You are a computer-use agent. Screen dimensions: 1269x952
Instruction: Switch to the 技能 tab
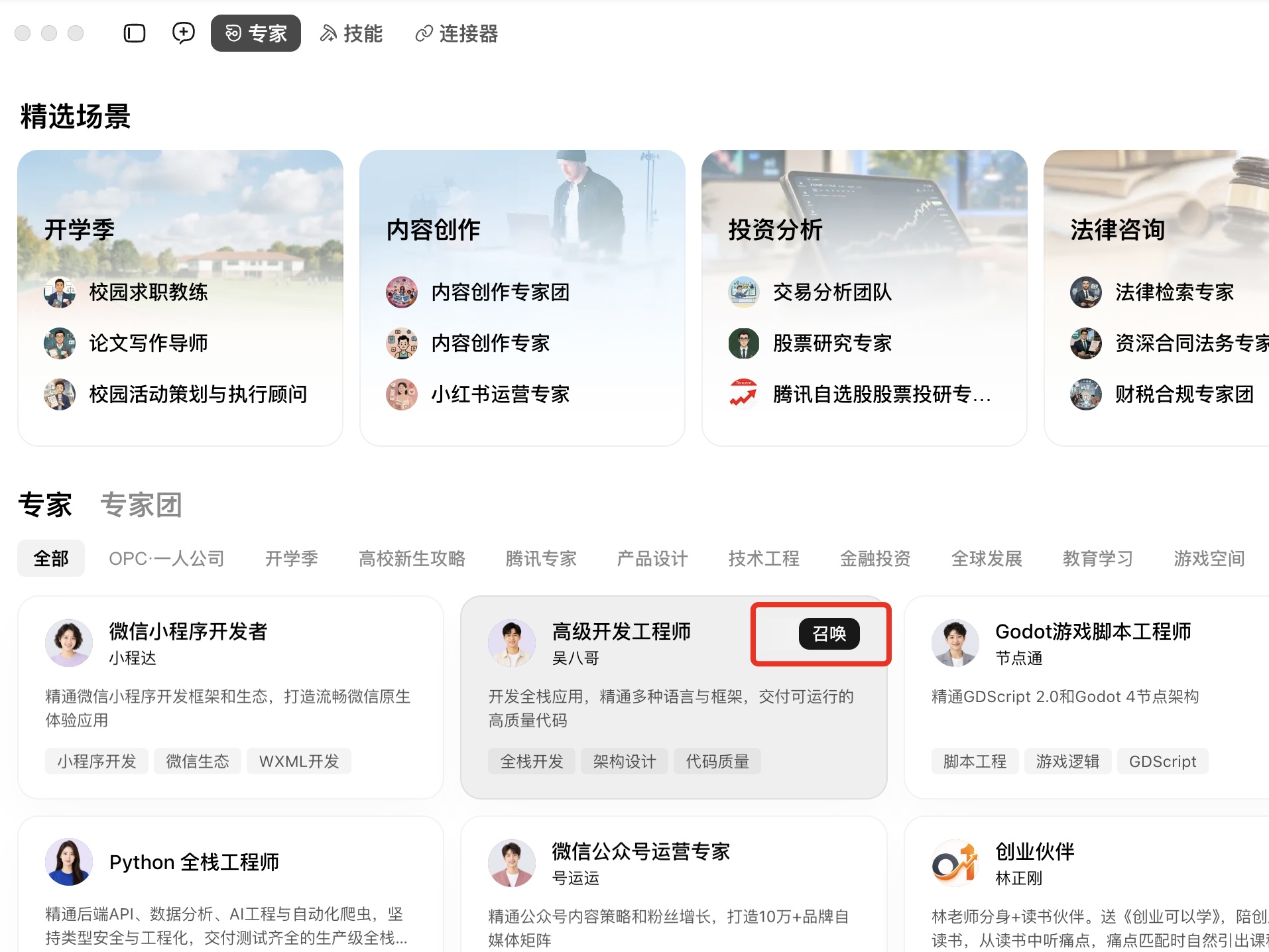coord(351,33)
